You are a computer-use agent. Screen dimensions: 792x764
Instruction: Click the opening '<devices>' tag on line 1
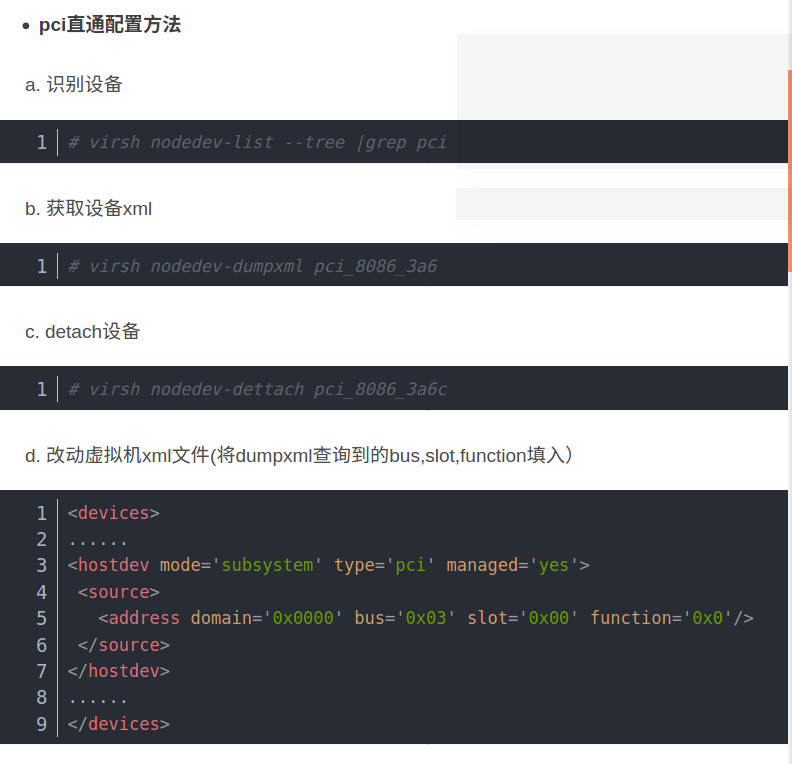point(114,513)
